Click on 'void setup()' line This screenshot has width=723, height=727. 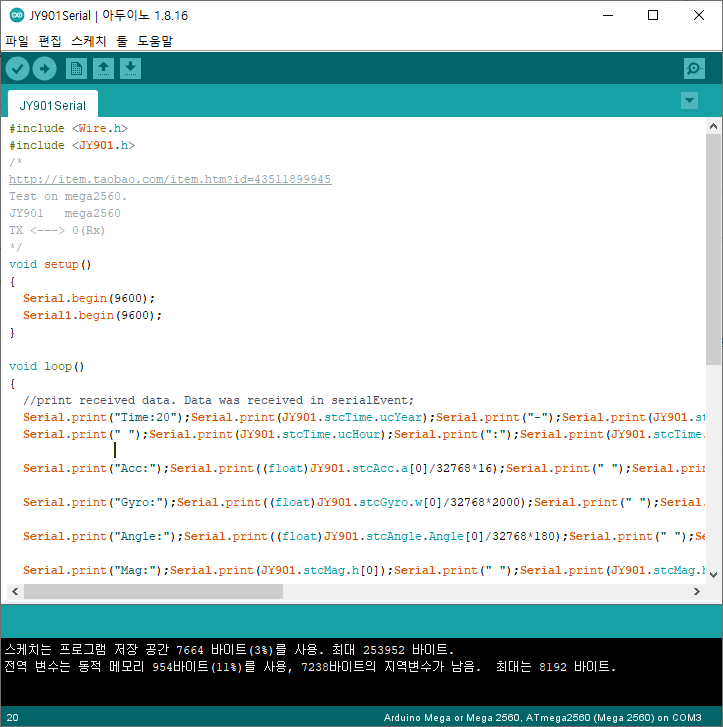(50, 264)
